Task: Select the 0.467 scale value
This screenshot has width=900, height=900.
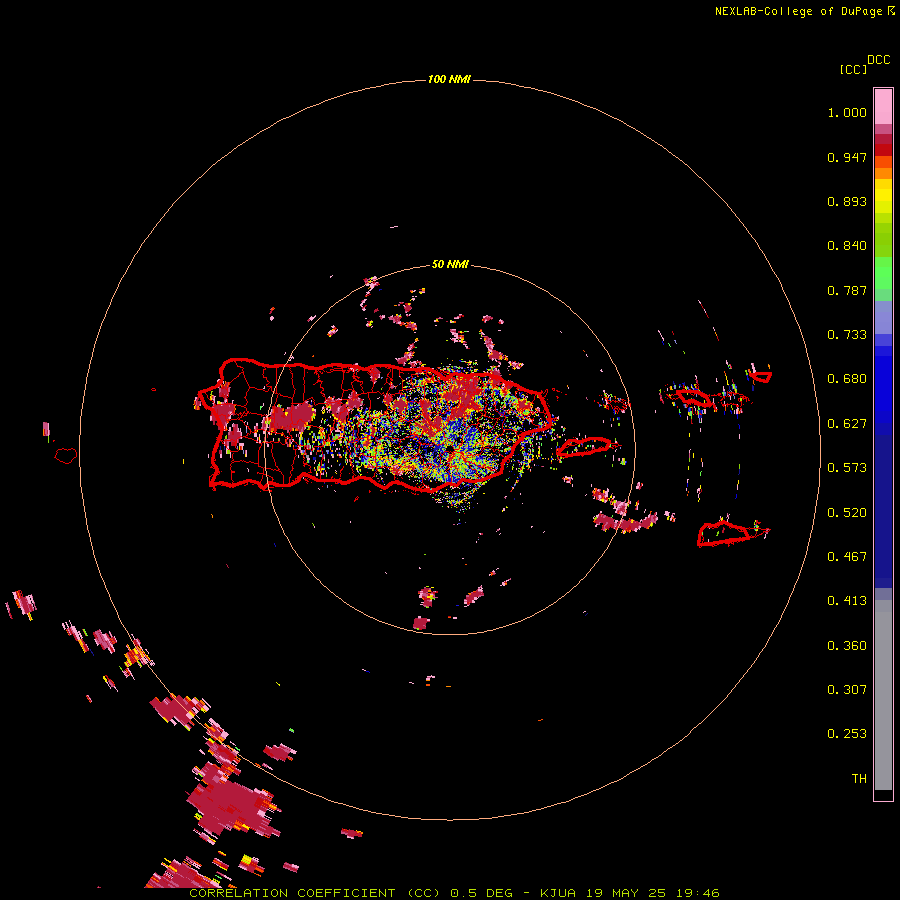Action: click(847, 557)
